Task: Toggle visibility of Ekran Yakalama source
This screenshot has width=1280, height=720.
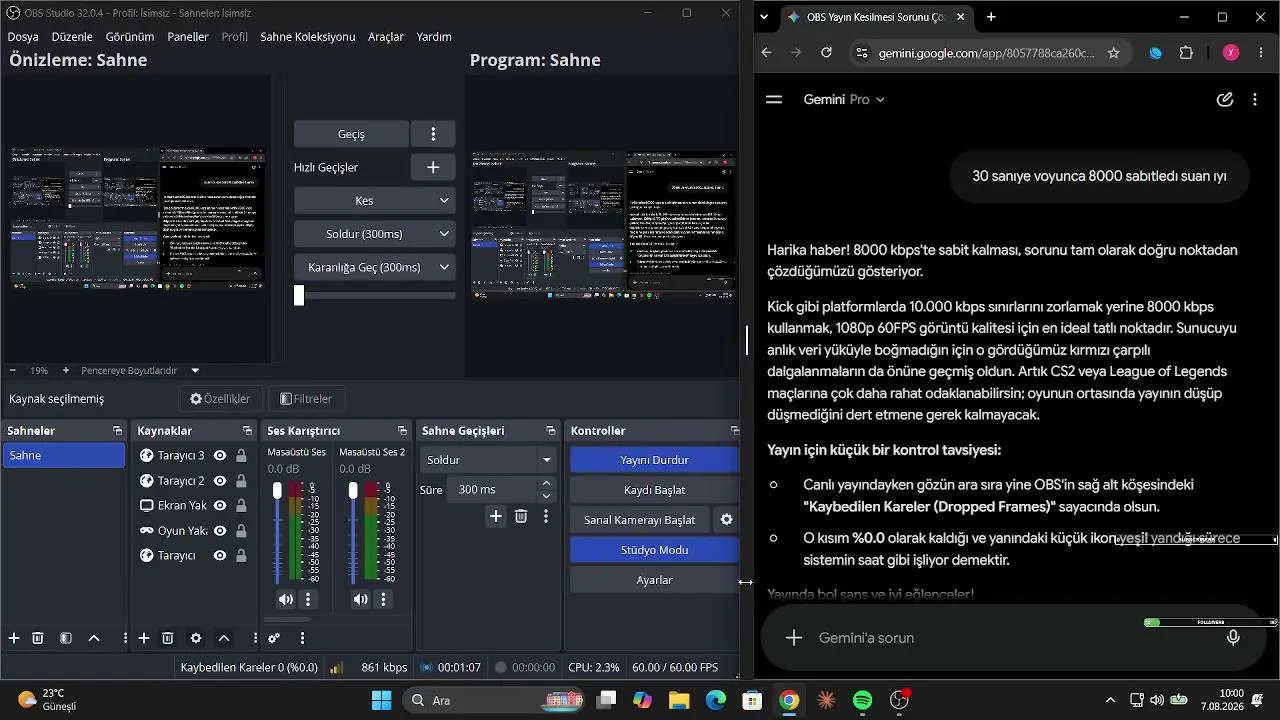Action: 220,506
